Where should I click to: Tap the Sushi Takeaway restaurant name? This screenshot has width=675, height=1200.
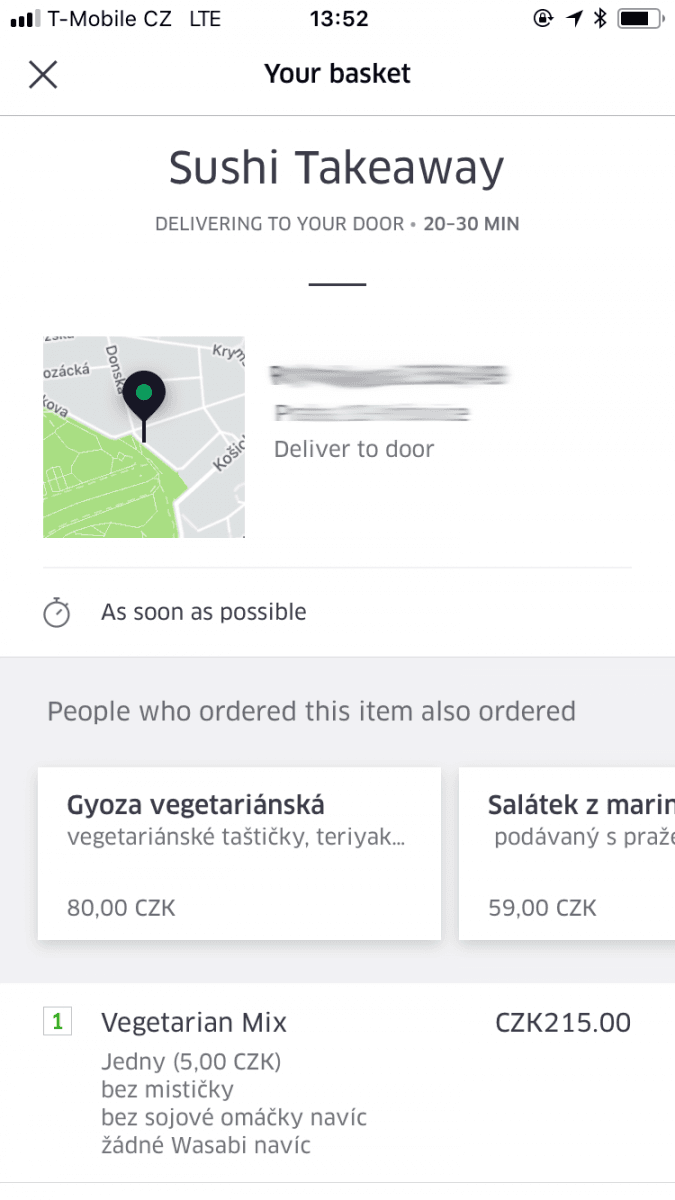click(x=337, y=166)
